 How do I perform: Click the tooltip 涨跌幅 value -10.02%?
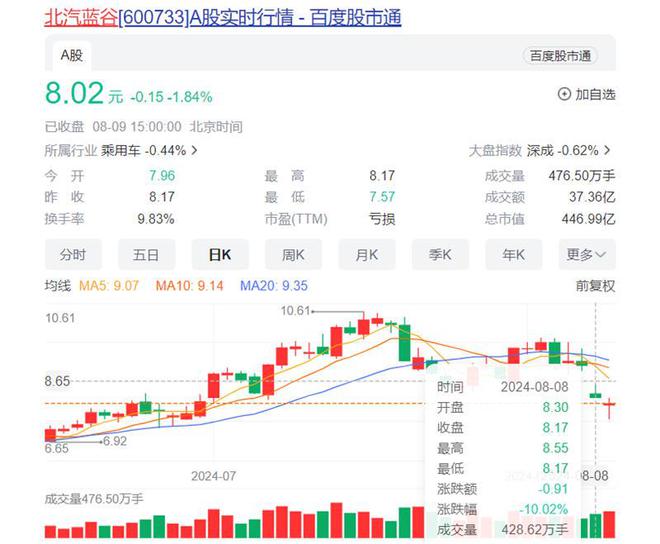tap(544, 509)
